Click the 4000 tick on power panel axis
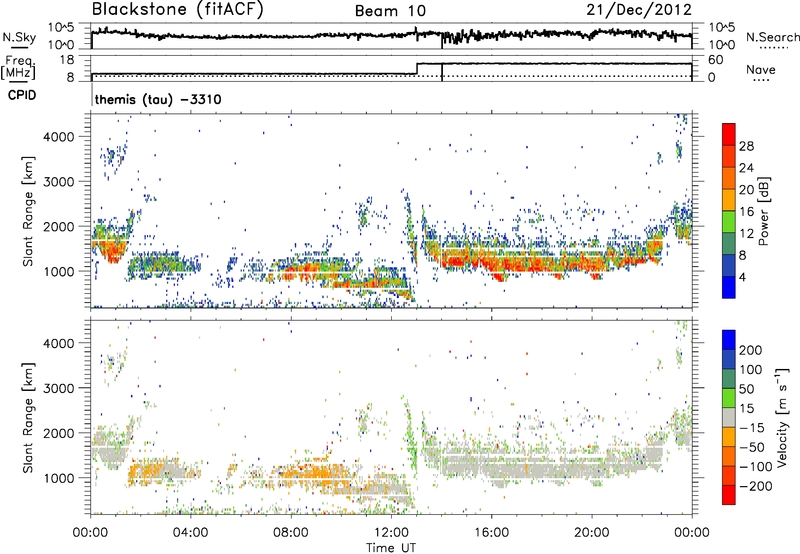 pyautogui.click(x=58, y=137)
